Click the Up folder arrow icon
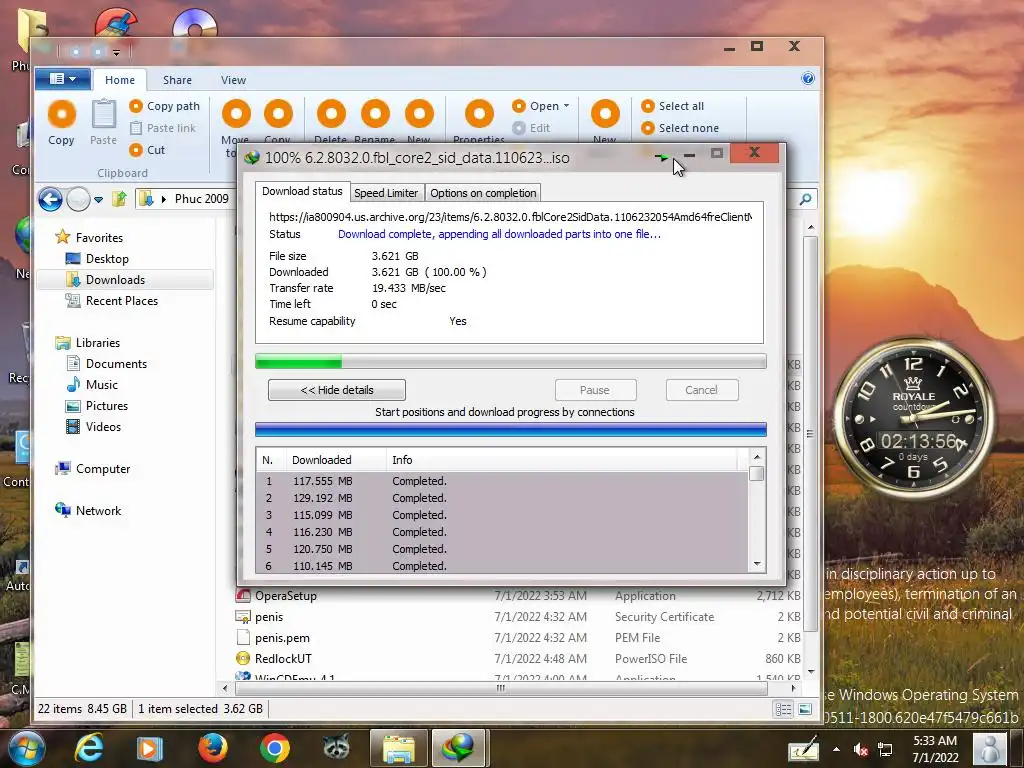1024x768 pixels. point(119,199)
